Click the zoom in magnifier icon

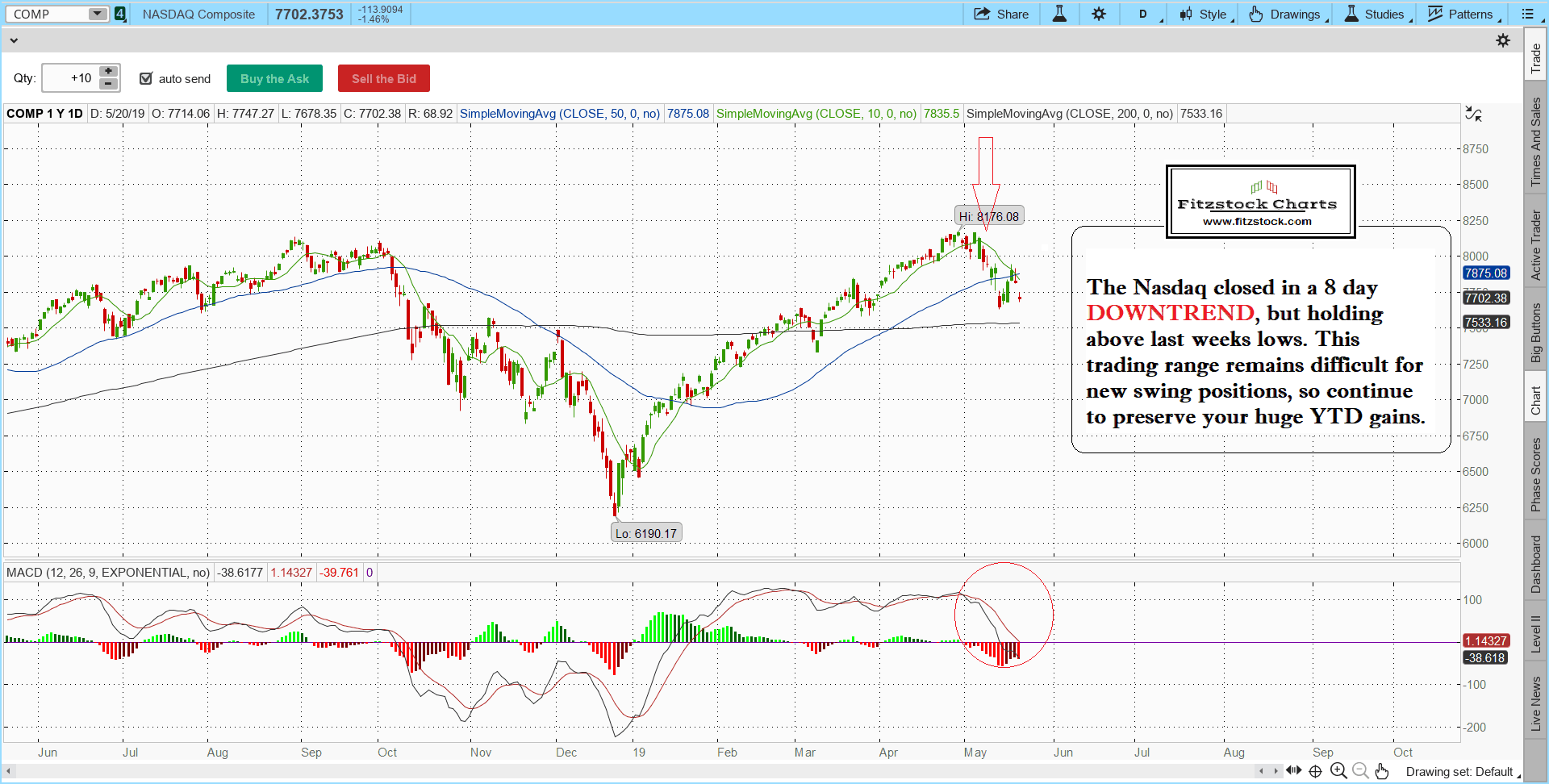click(1338, 771)
